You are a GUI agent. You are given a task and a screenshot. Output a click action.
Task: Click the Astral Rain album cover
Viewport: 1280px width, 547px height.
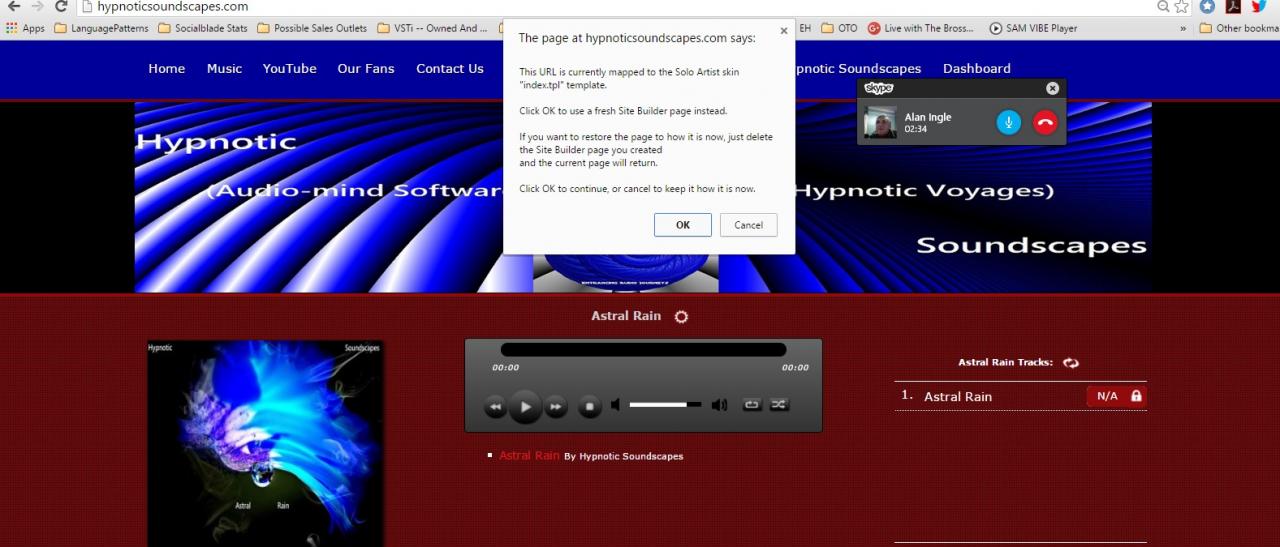click(x=266, y=443)
